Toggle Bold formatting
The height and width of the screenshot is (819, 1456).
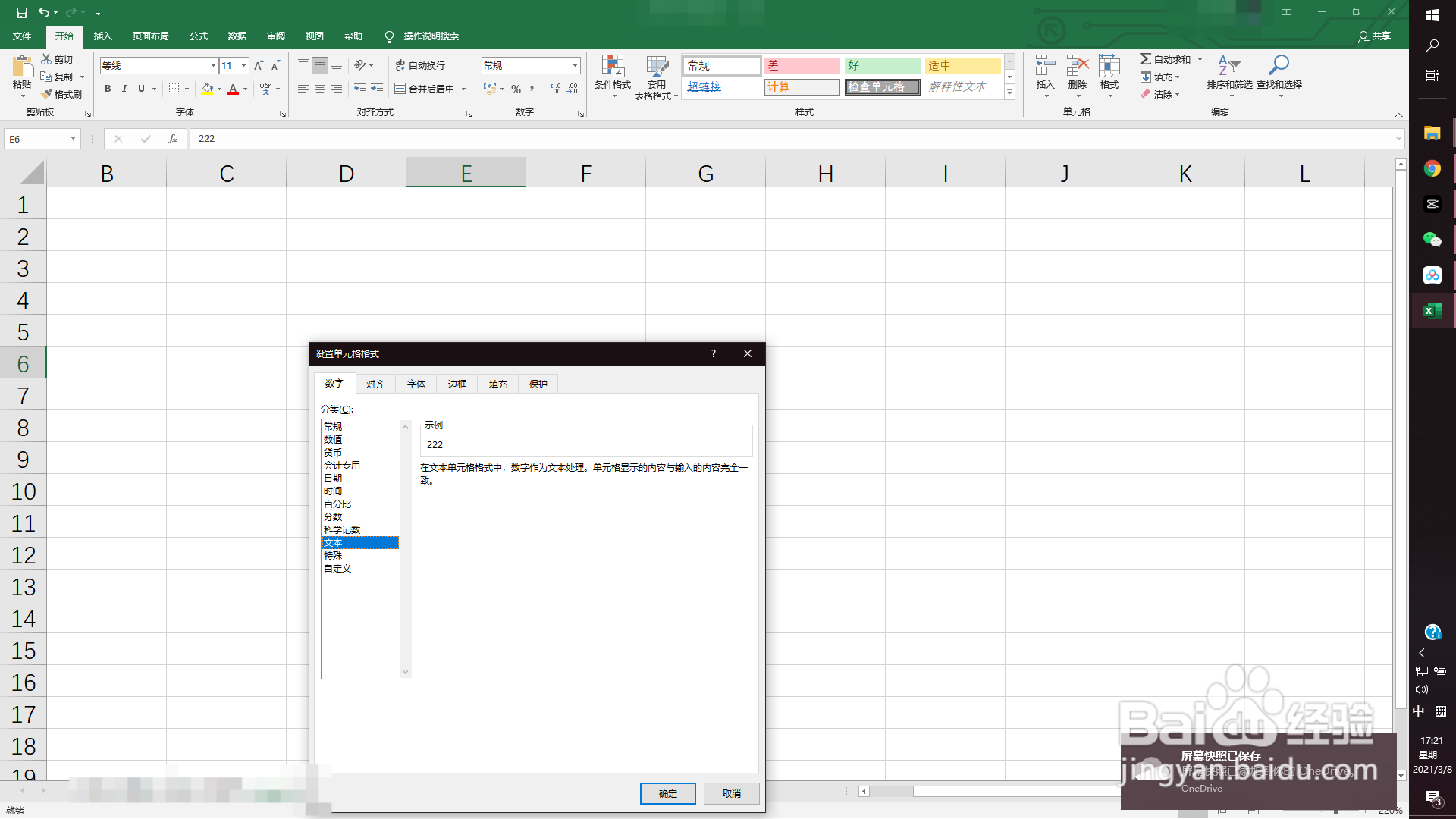coord(108,89)
